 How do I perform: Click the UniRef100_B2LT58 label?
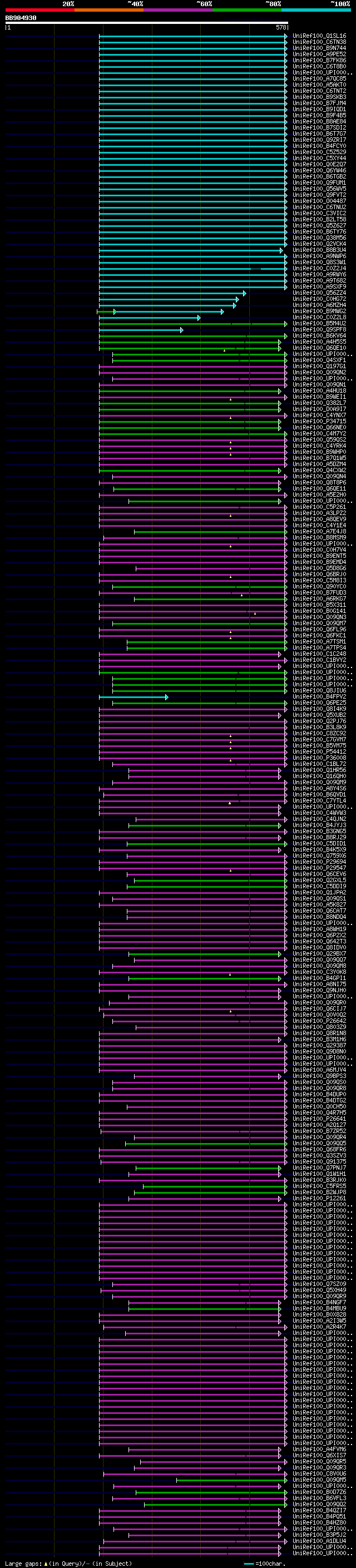pyautogui.click(x=319, y=219)
